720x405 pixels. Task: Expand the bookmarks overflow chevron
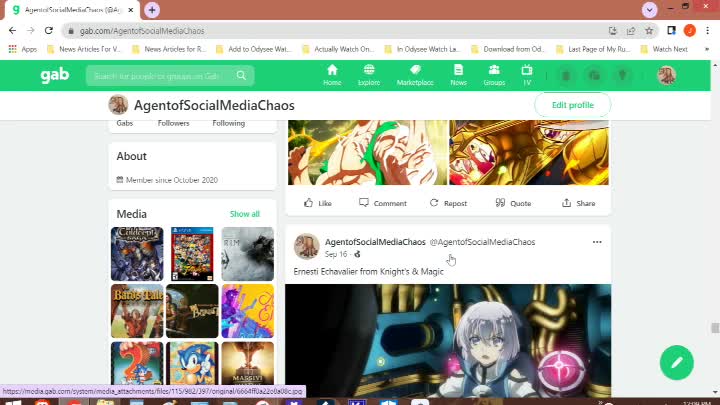pyautogui.click(x=707, y=49)
